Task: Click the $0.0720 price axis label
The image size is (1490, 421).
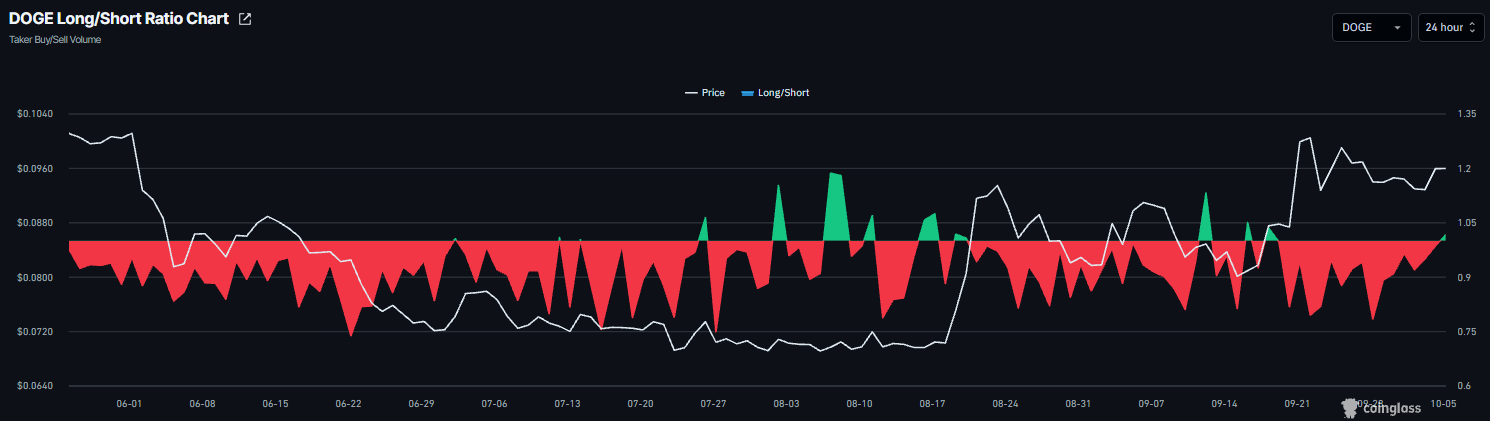Action: (x=34, y=332)
